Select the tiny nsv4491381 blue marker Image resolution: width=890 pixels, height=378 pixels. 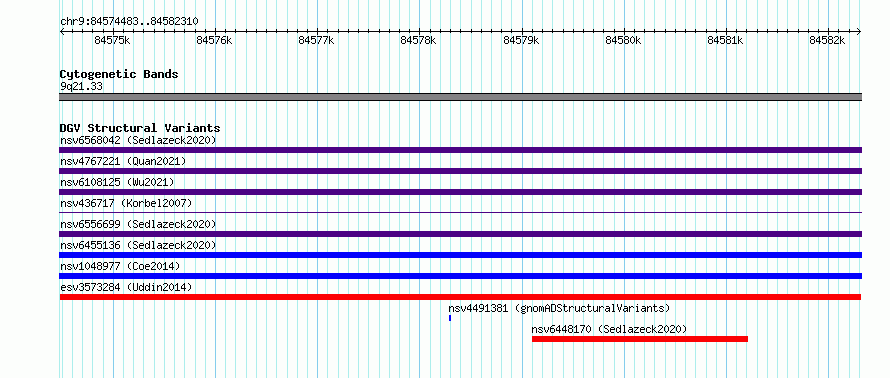(x=450, y=318)
